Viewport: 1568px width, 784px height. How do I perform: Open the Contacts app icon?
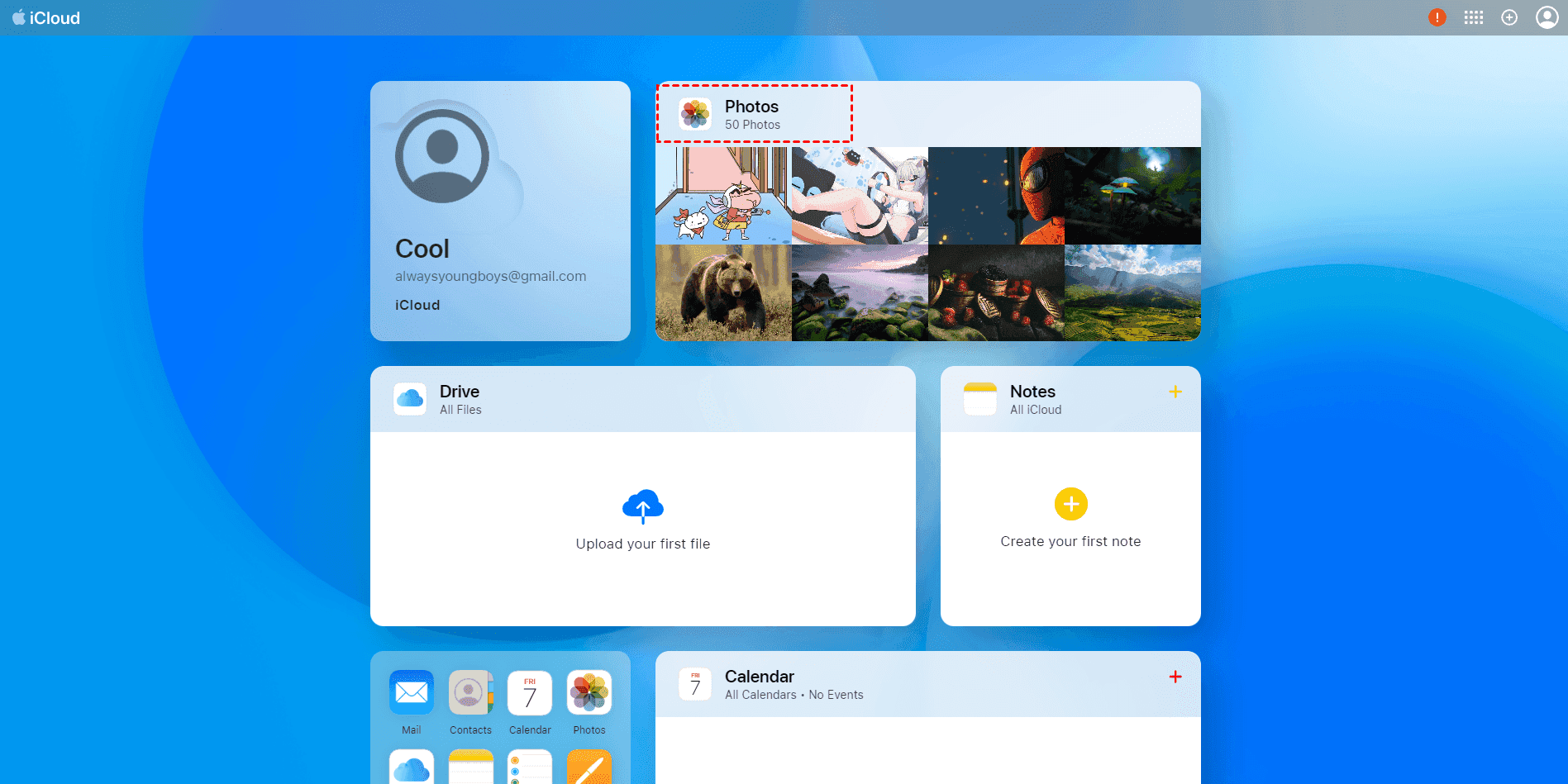[471, 692]
